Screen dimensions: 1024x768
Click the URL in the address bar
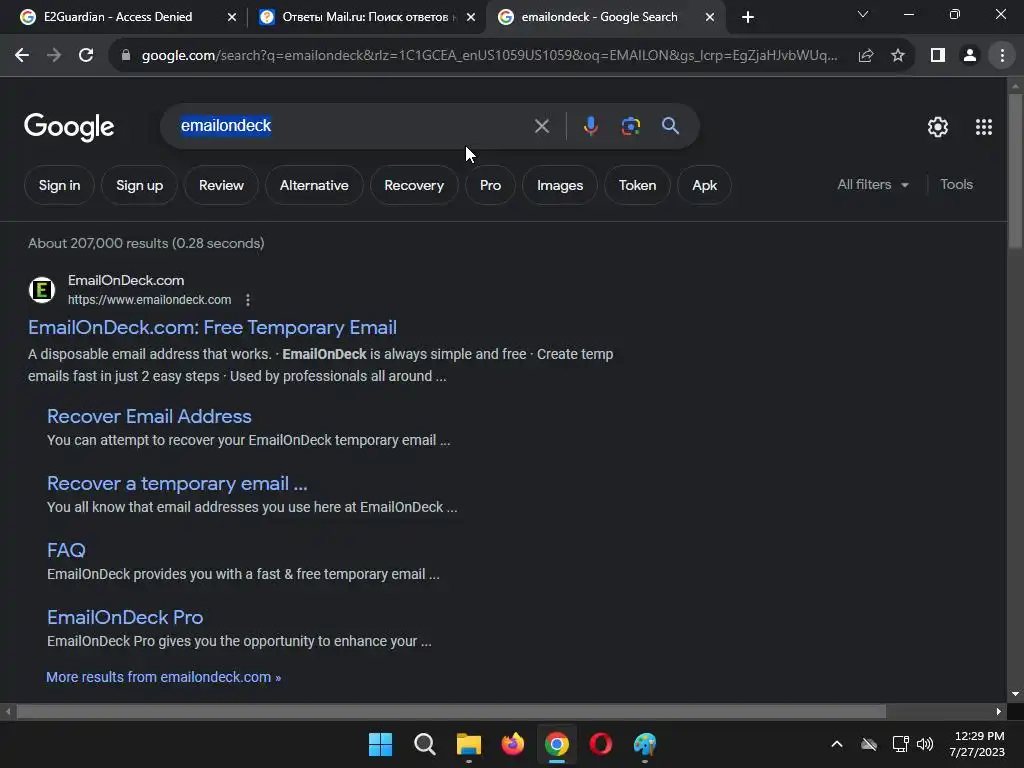coord(489,56)
